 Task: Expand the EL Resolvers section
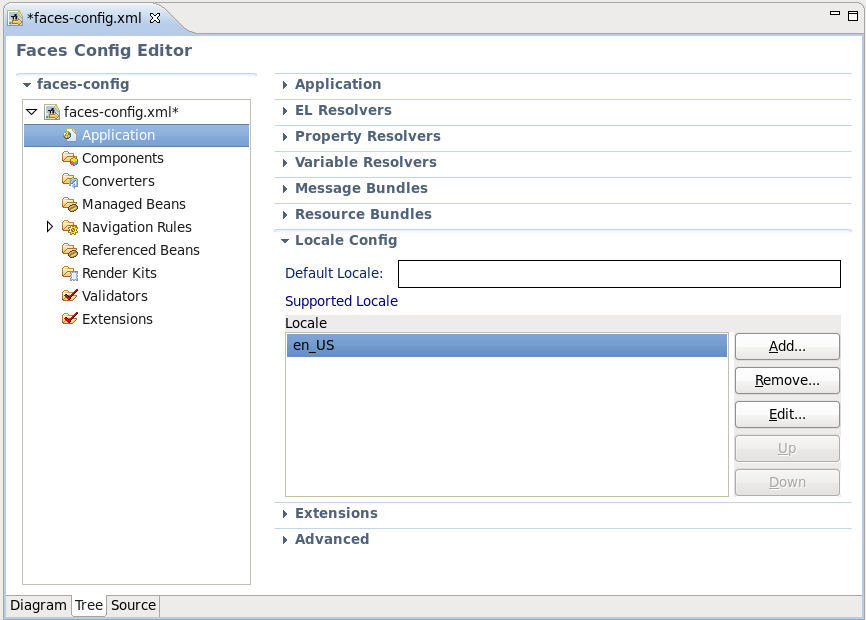pos(285,111)
